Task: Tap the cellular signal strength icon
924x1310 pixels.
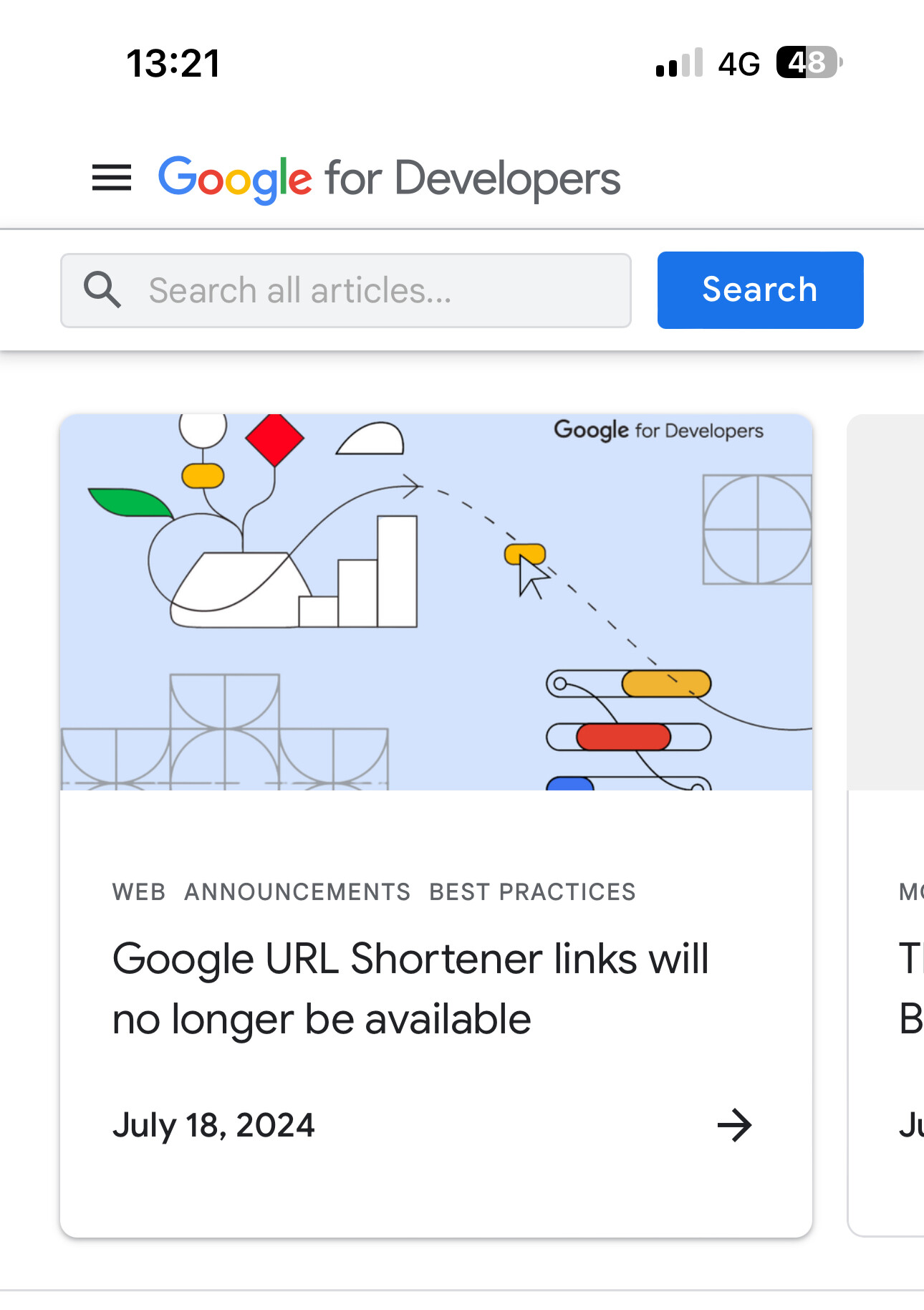Action: click(679, 63)
